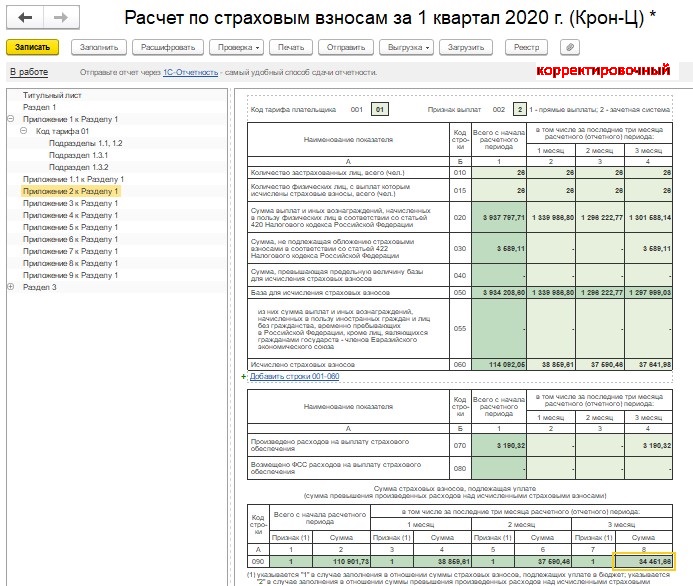Select Подраздел 1.3.1 in the tree
The image size is (693, 586).
78,155
